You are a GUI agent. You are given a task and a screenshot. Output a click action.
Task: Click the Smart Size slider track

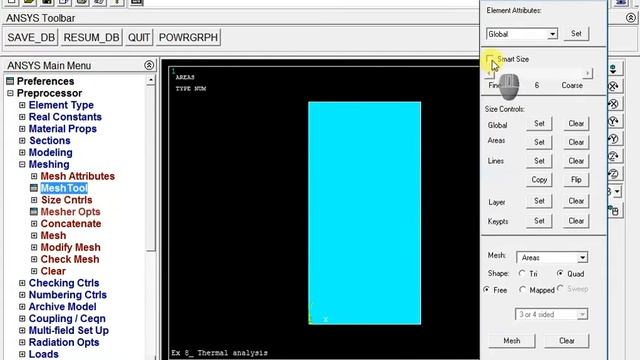pos(538,73)
